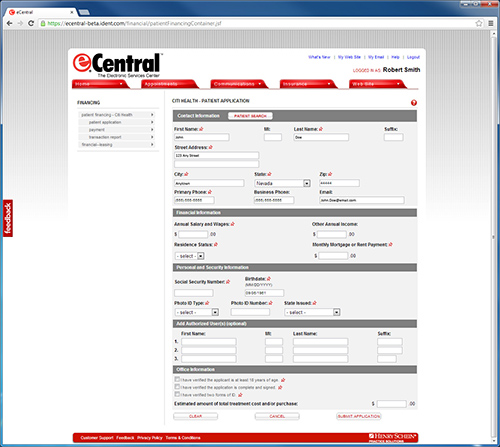The image size is (500, 447).
Task: Click the Monthly Mortgage or Rent field
Action: pyautogui.click(x=333, y=256)
